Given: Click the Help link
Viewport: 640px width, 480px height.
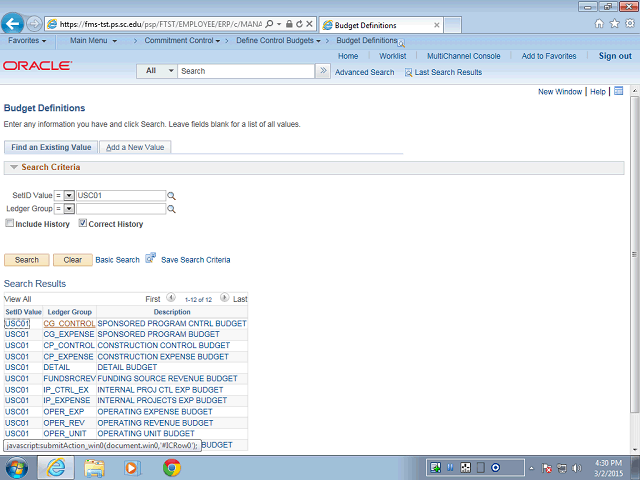Looking at the screenshot, I should (x=598, y=92).
